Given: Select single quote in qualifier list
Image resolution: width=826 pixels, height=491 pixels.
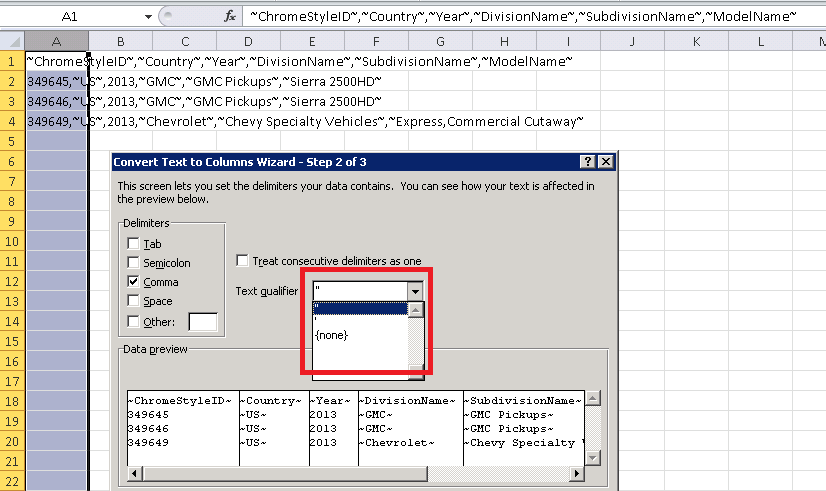Looking at the screenshot, I should pos(360,321).
